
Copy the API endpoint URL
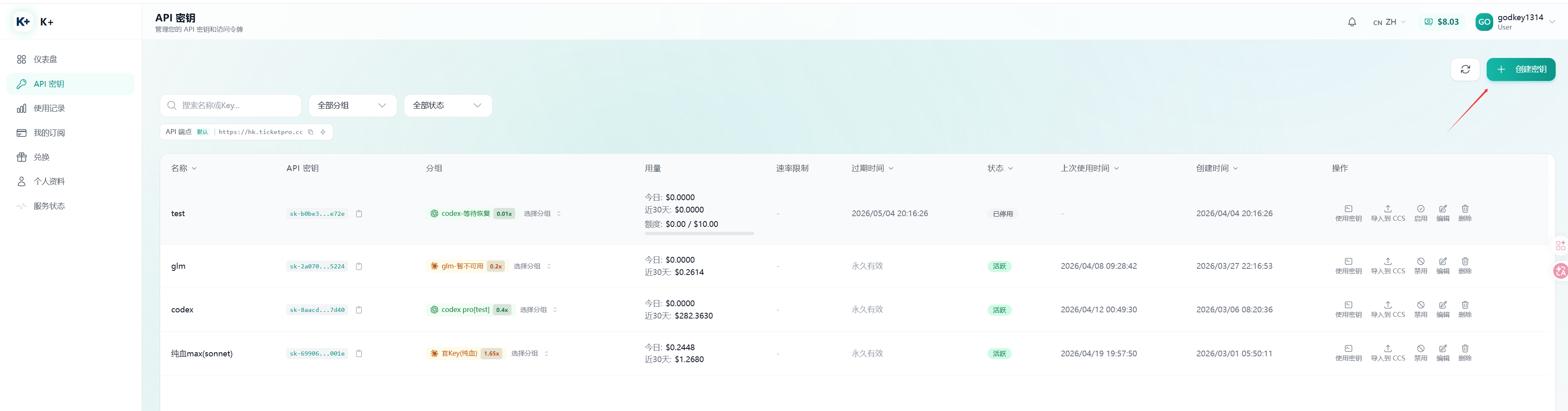[311, 132]
